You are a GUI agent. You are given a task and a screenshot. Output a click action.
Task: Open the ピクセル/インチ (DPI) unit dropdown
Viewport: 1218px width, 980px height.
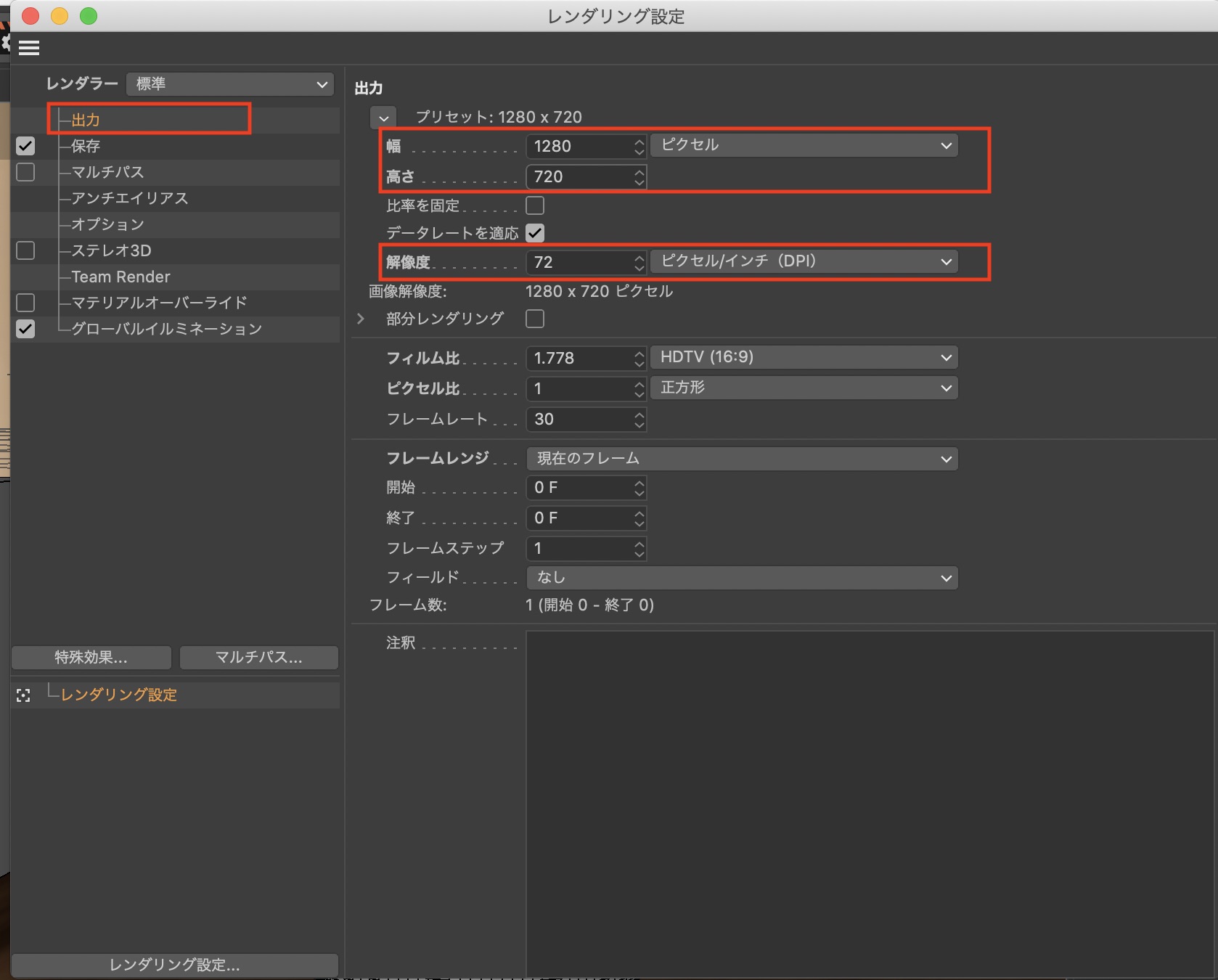click(804, 261)
